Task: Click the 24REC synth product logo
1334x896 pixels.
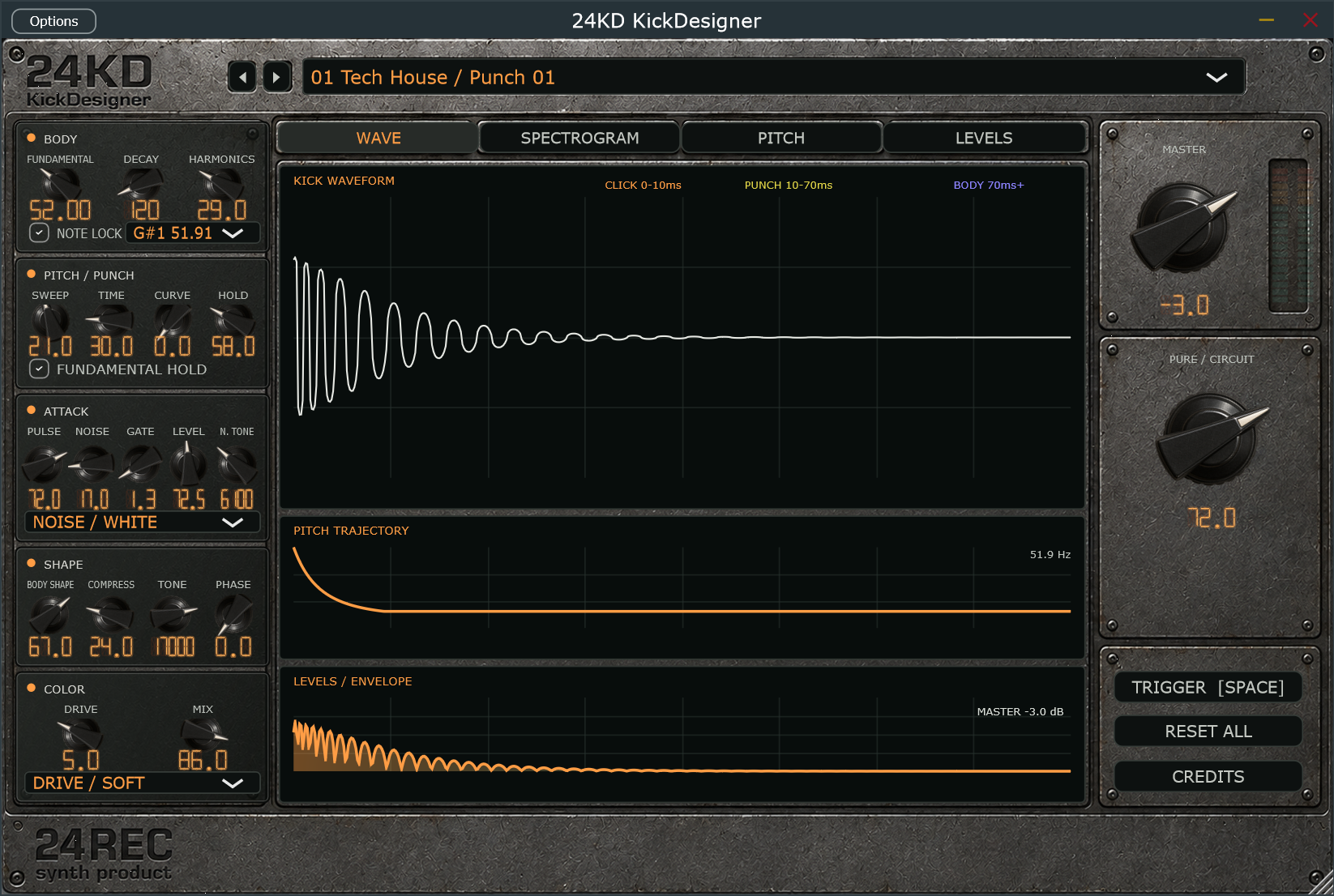Action: 104,855
